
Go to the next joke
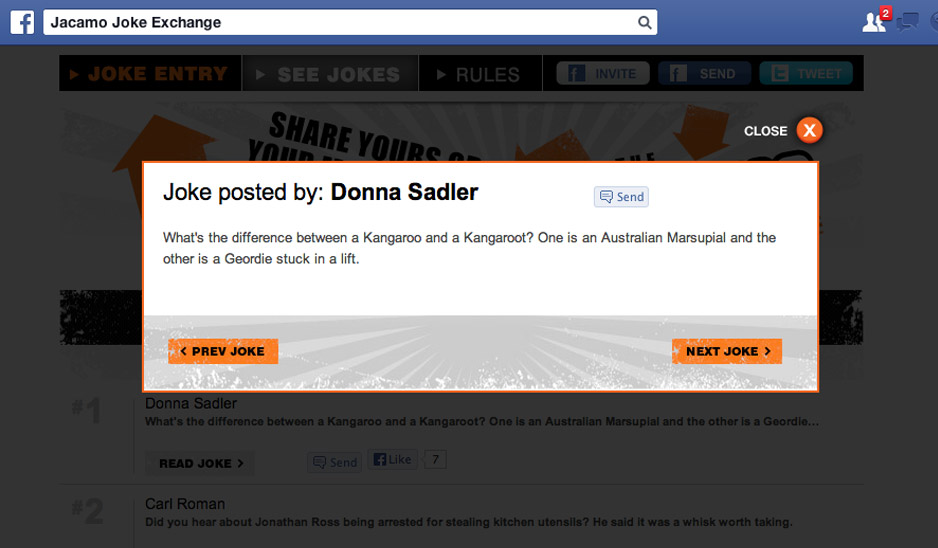click(727, 351)
